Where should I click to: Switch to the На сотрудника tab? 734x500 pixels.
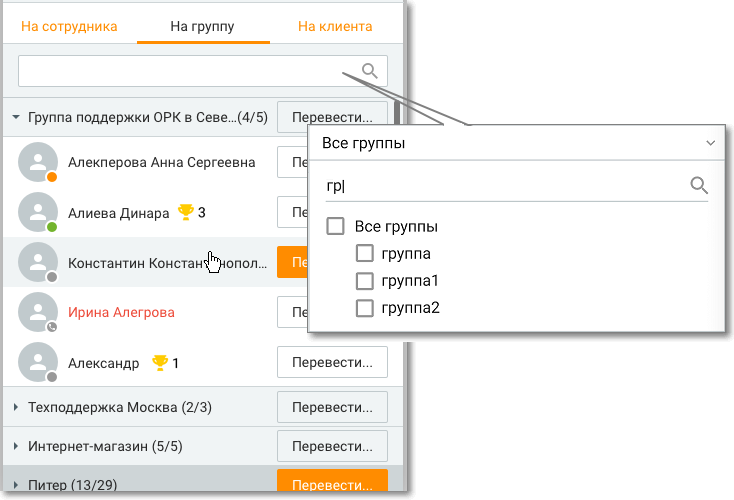69,26
